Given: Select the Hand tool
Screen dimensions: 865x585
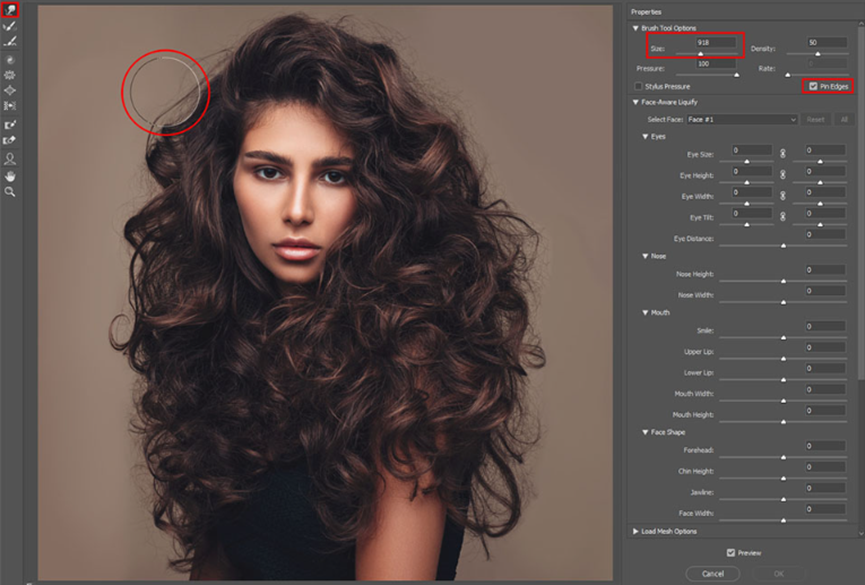Looking at the screenshot, I should [10, 176].
